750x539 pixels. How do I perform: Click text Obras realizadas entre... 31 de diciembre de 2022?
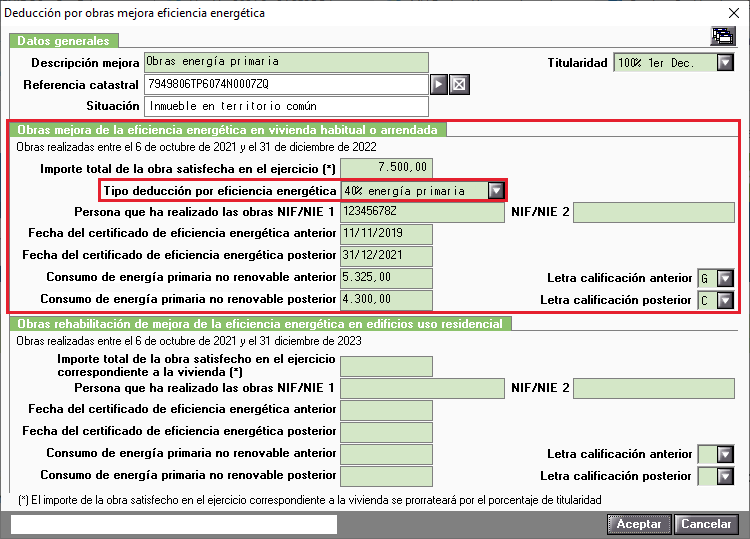197,147
